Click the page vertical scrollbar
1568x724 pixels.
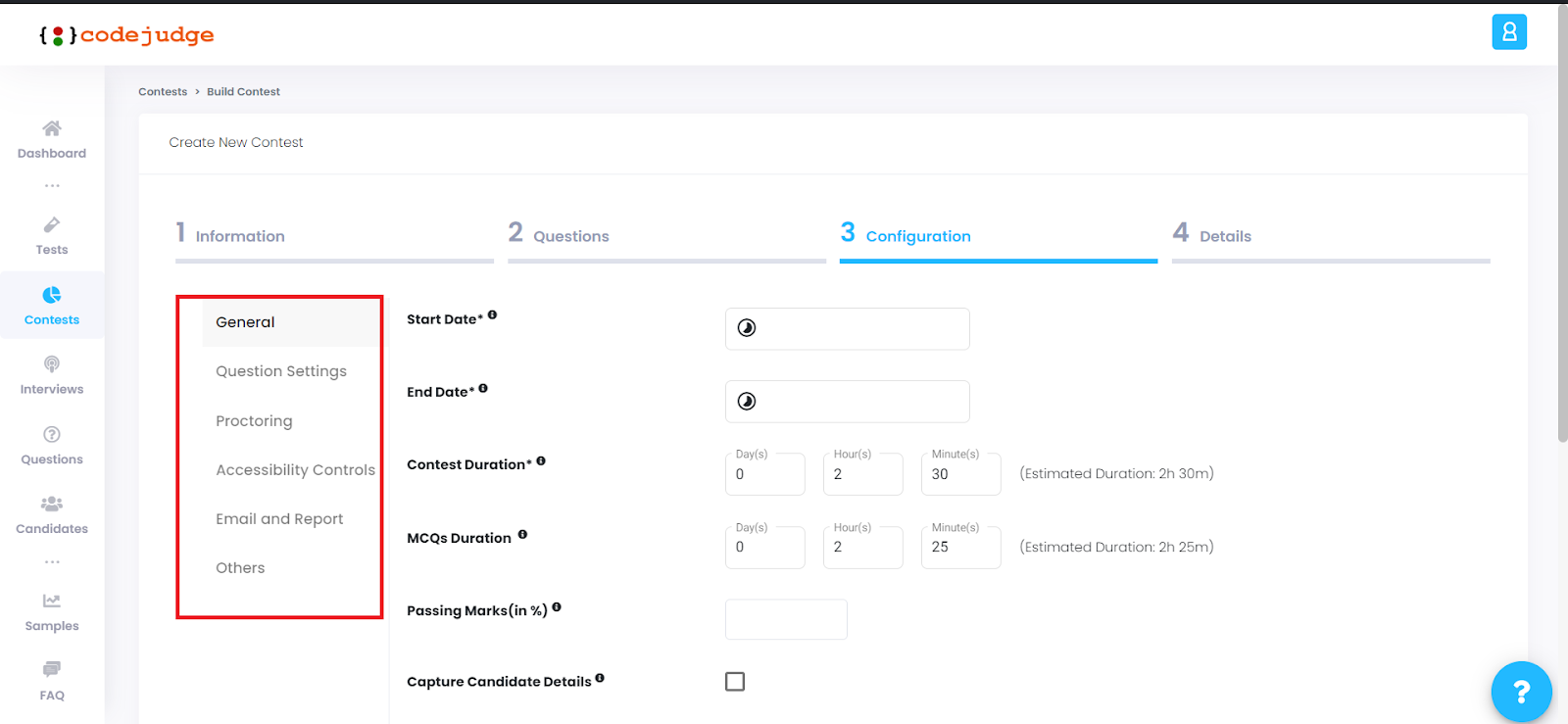coord(1562,225)
